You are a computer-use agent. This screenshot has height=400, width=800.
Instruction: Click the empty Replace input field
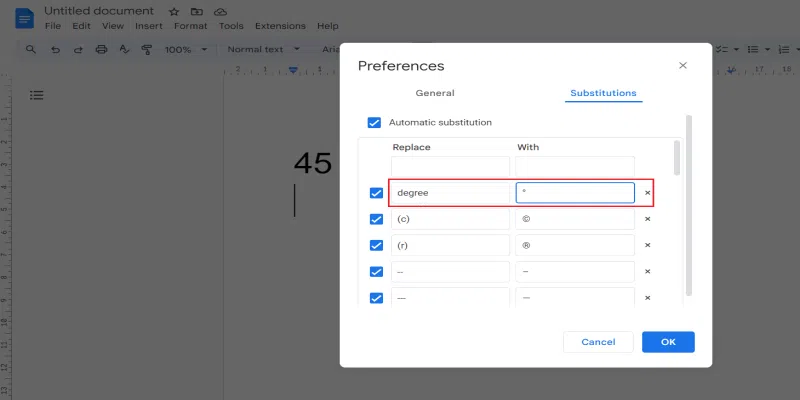pyautogui.click(x=451, y=166)
